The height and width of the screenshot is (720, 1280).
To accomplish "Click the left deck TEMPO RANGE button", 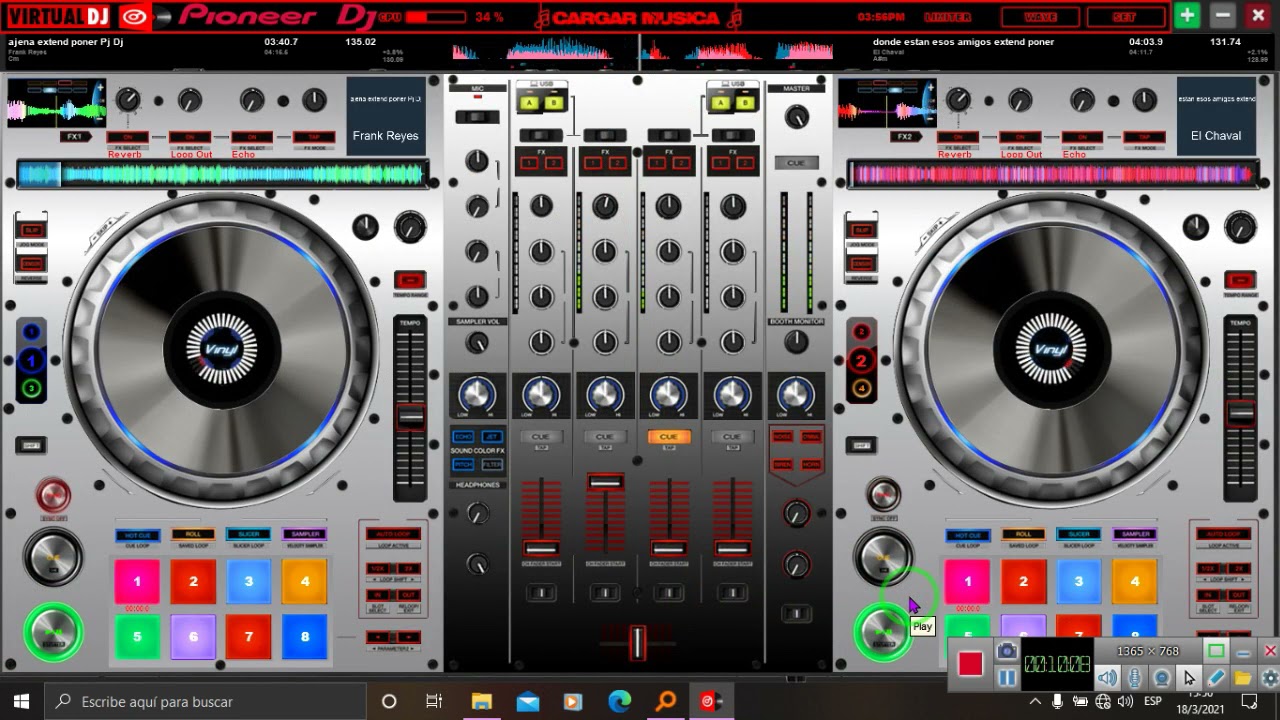I will click(x=409, y=280).
